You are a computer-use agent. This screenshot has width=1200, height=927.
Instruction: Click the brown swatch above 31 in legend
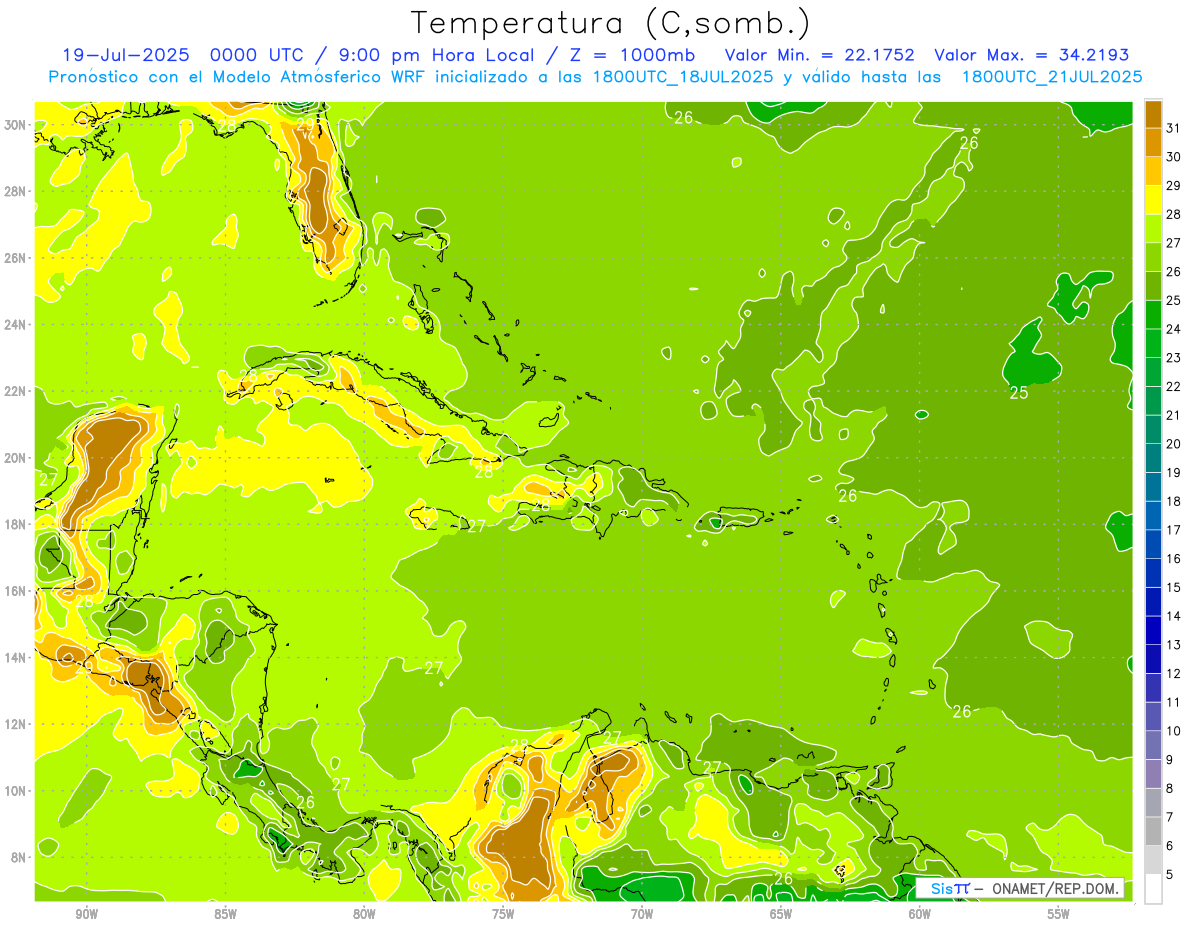[1153, 114]
